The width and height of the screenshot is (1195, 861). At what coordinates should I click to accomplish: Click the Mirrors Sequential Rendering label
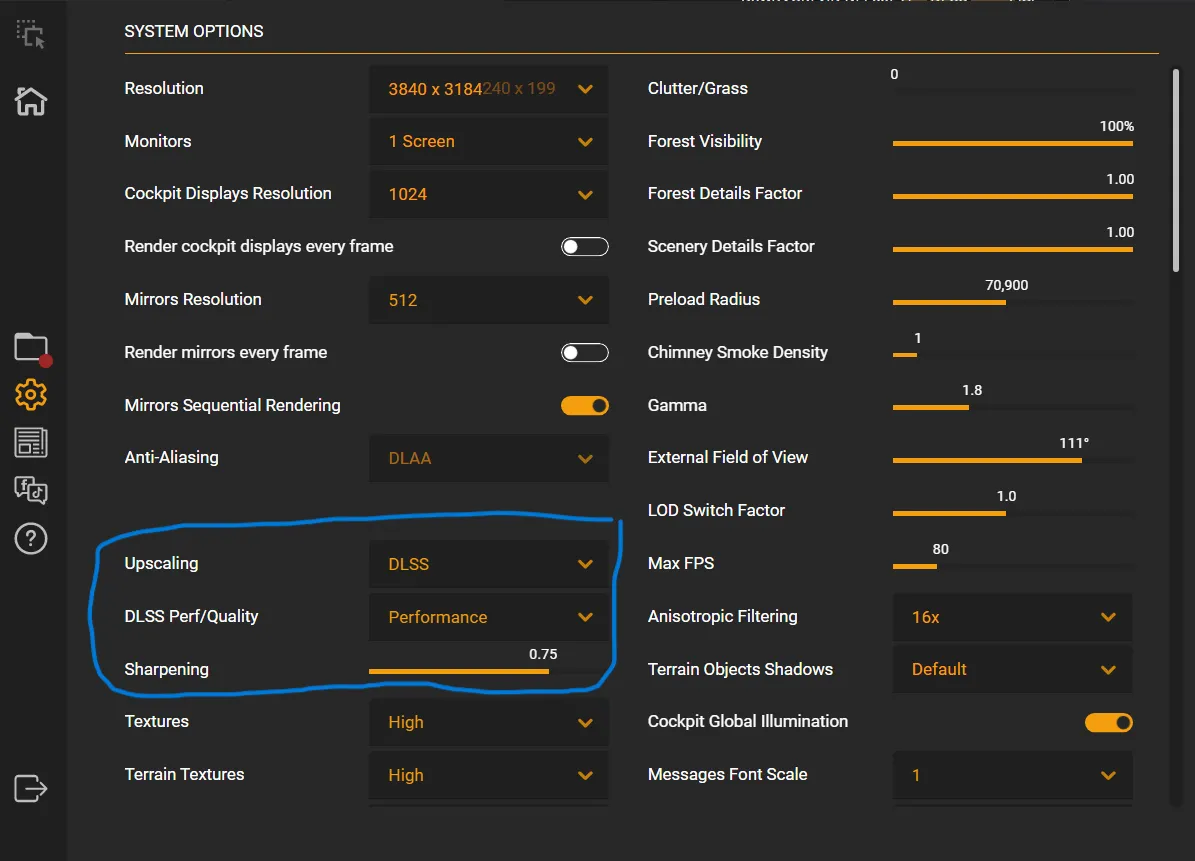pyautogui.click(x=232, y=405)
